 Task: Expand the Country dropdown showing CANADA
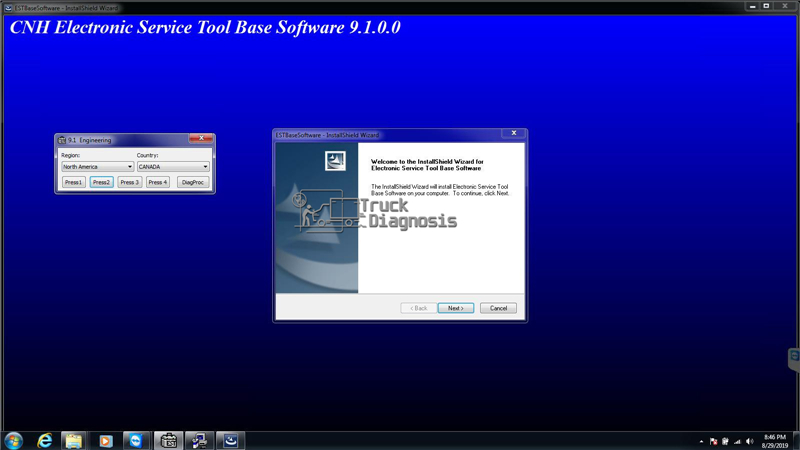click(x=173, y=167)
